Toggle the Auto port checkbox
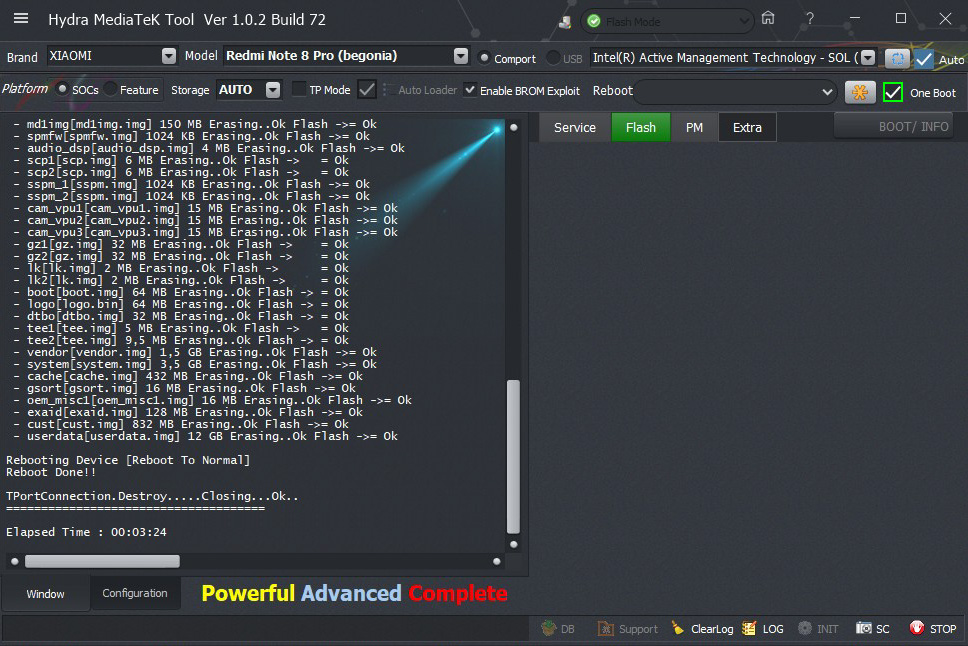This screenshot has height=646, width=968. coord(925,59)
